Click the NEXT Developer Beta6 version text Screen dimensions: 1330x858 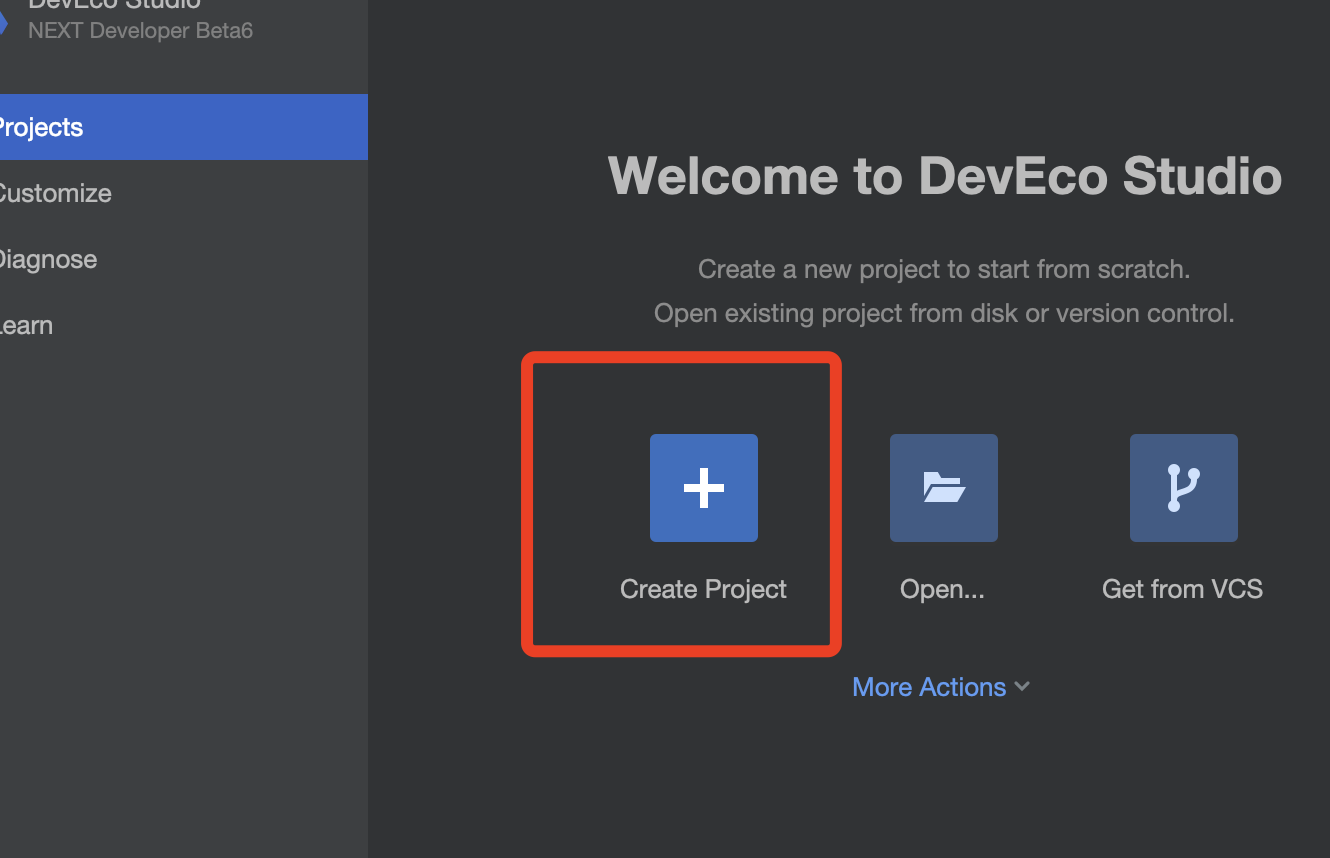140,31
